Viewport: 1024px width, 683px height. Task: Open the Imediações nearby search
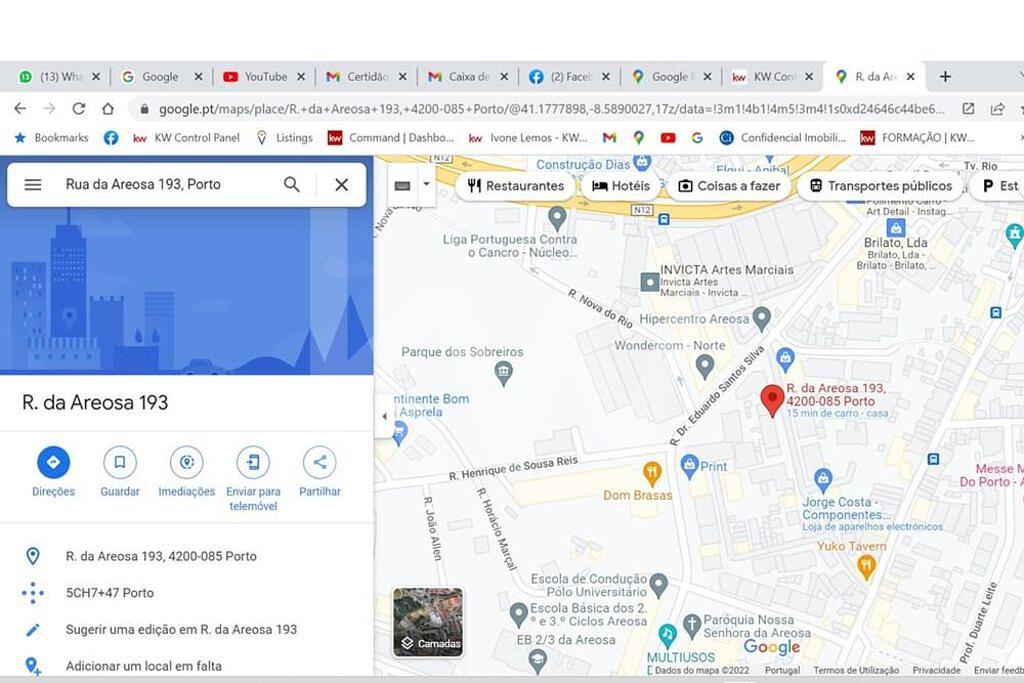[187, 462]
